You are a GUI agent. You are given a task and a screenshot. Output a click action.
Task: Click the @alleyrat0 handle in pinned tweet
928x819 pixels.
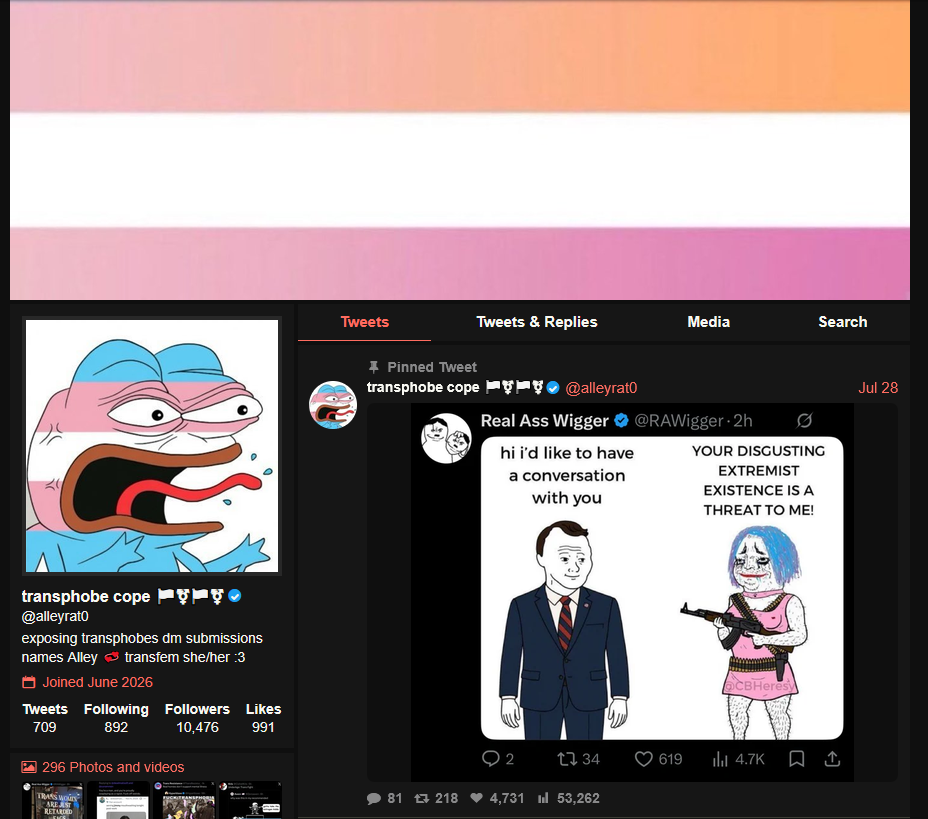click(601, 388)
